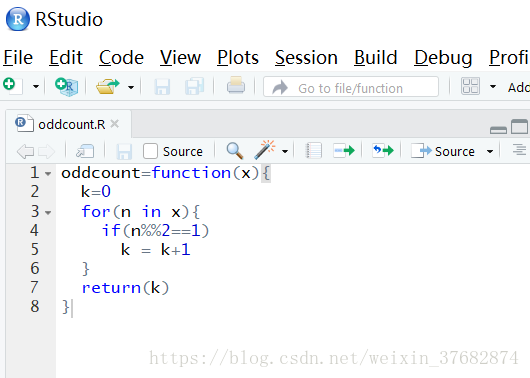This screenshot has width=530, height=378.
Task: Run the current line or selection
Action: (x=344, y=150)
